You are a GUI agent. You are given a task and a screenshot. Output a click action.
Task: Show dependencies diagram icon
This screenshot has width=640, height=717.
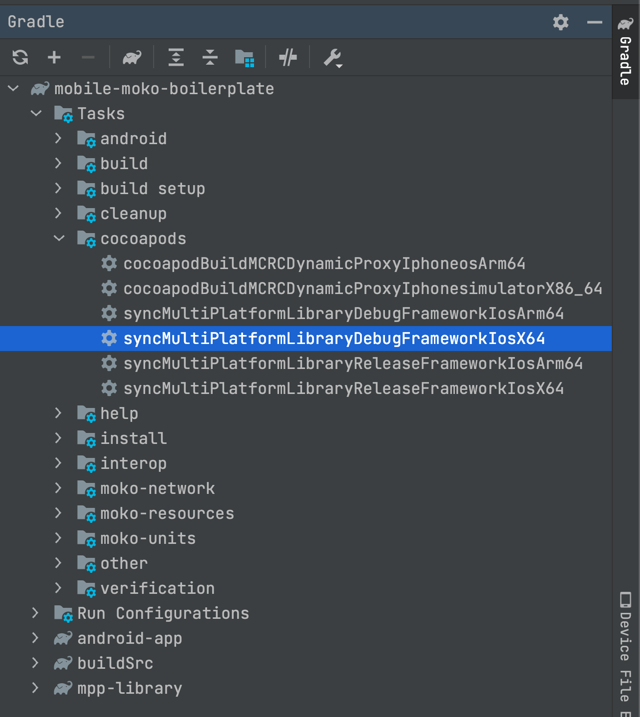(x=245, y=58)
